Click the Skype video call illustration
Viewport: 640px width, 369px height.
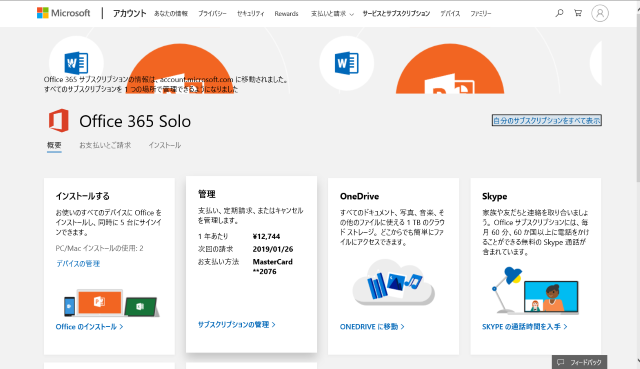[x=535, y=290]
